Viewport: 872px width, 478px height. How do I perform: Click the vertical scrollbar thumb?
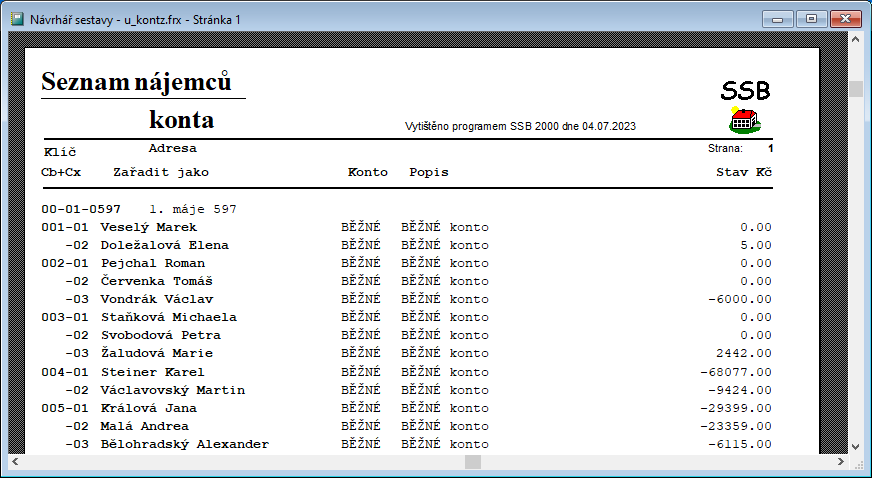[x=856, y=89]
